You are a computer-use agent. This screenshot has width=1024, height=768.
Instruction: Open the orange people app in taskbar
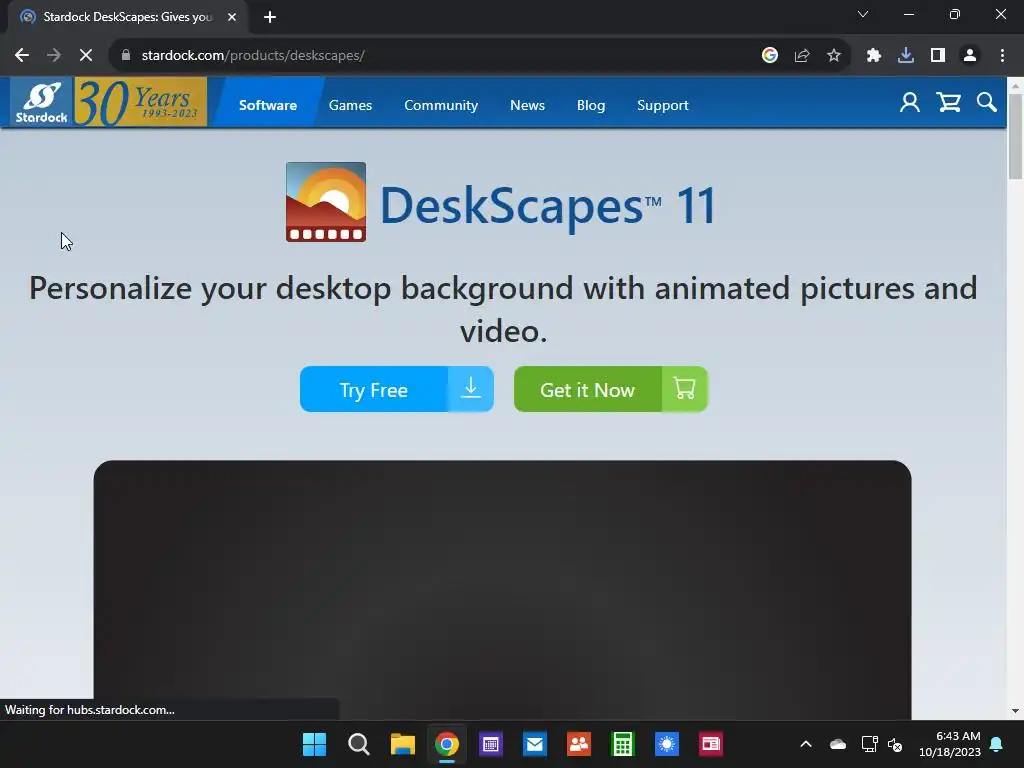point(579,744)
